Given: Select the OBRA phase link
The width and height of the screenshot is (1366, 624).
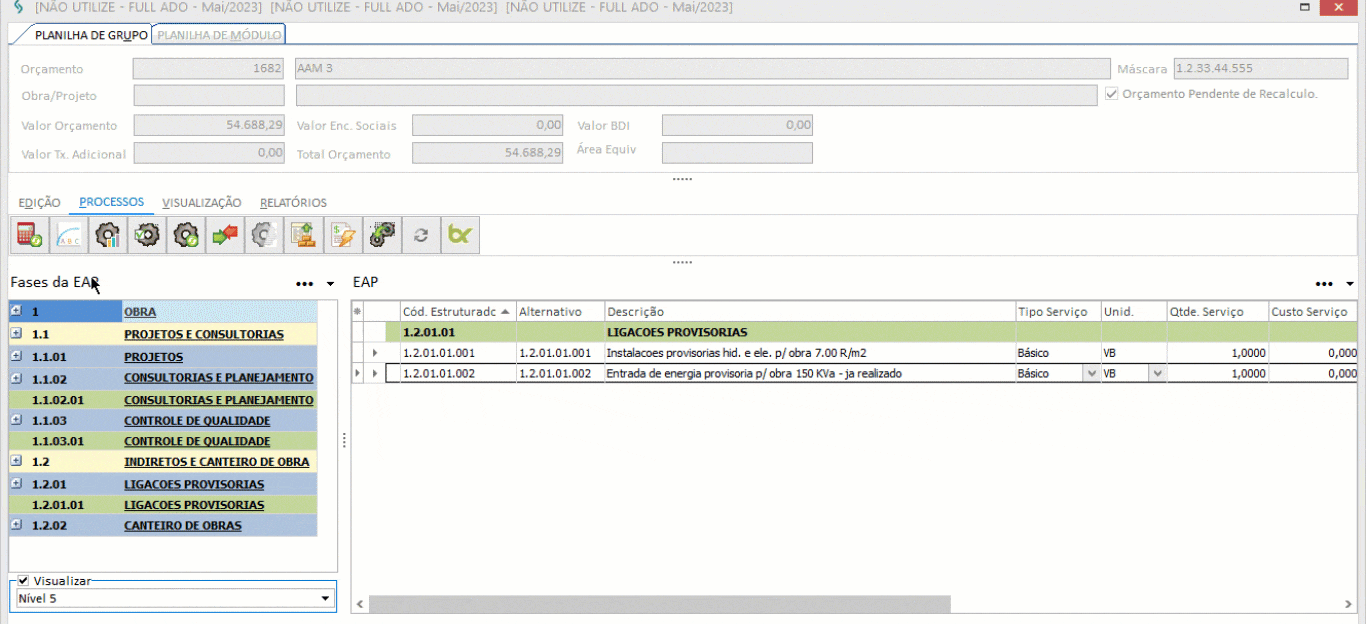Looking at the screenshot, I should [x=140, y=312].
